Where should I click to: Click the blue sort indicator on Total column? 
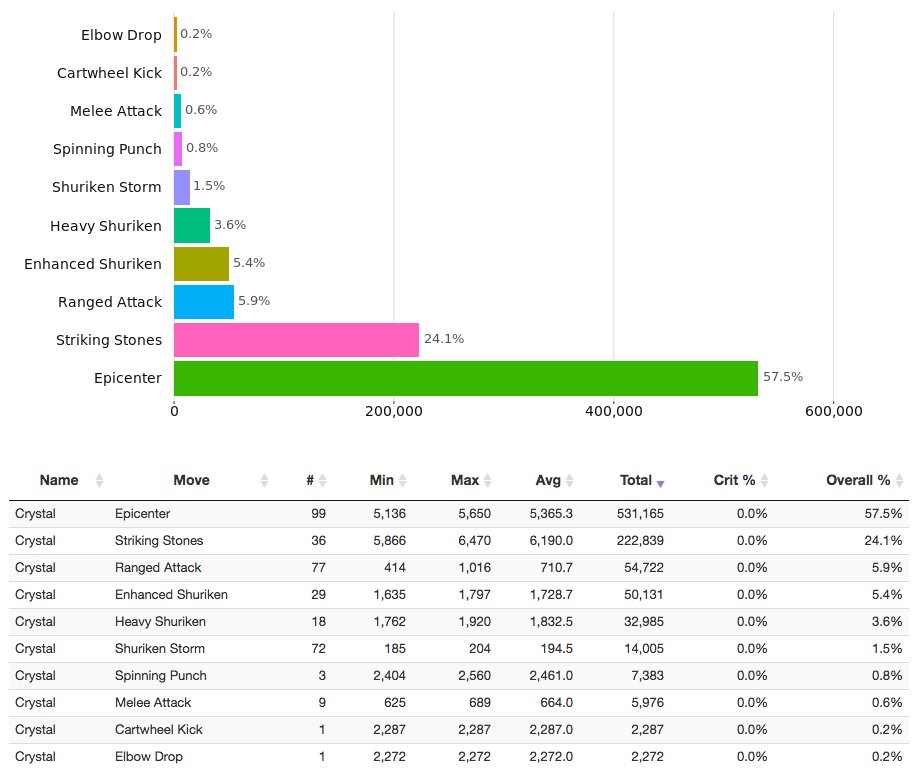click(x=659, y=482)
